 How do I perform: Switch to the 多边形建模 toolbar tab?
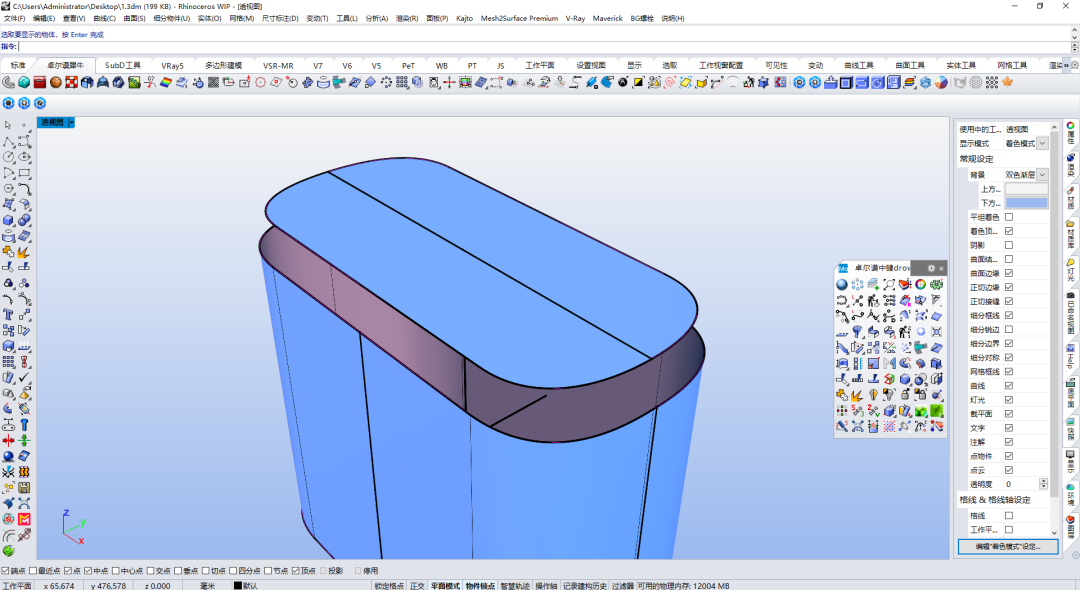coord(223,65)
